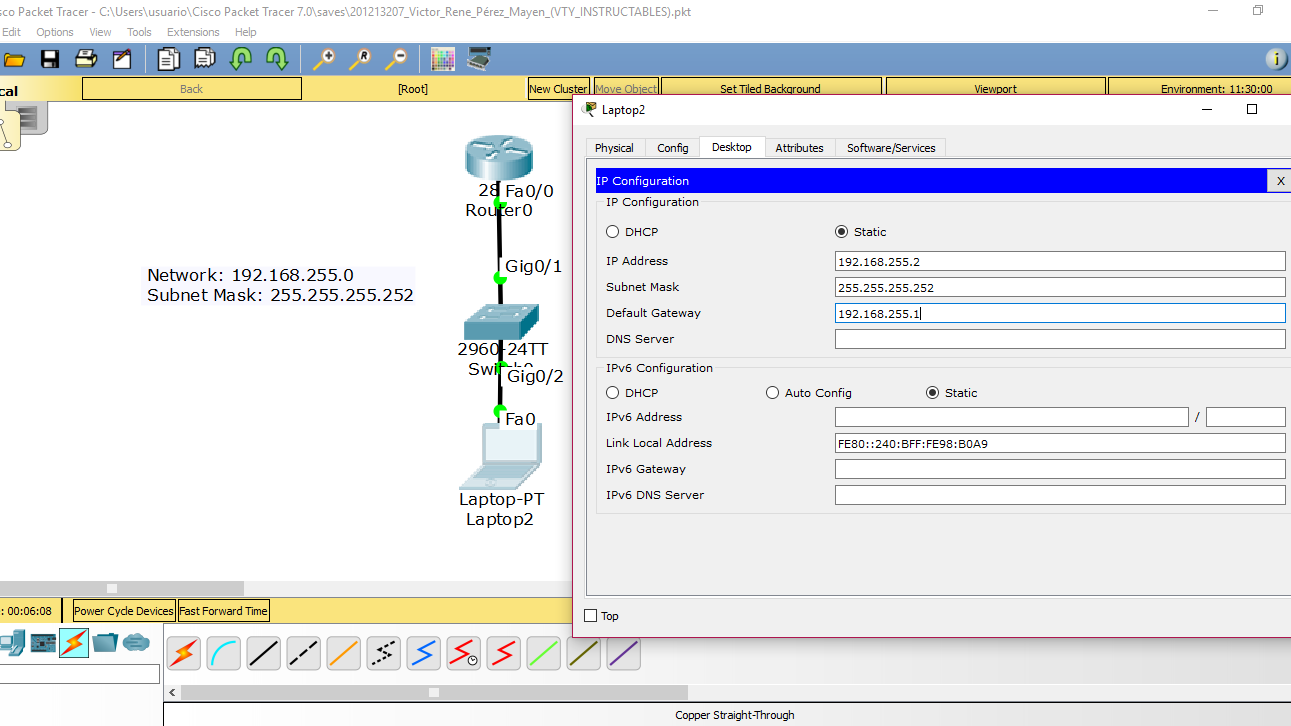Screen dimensions: 1291x726
Task: Click the Fast Forward Time button
Action: pos(224,611)
